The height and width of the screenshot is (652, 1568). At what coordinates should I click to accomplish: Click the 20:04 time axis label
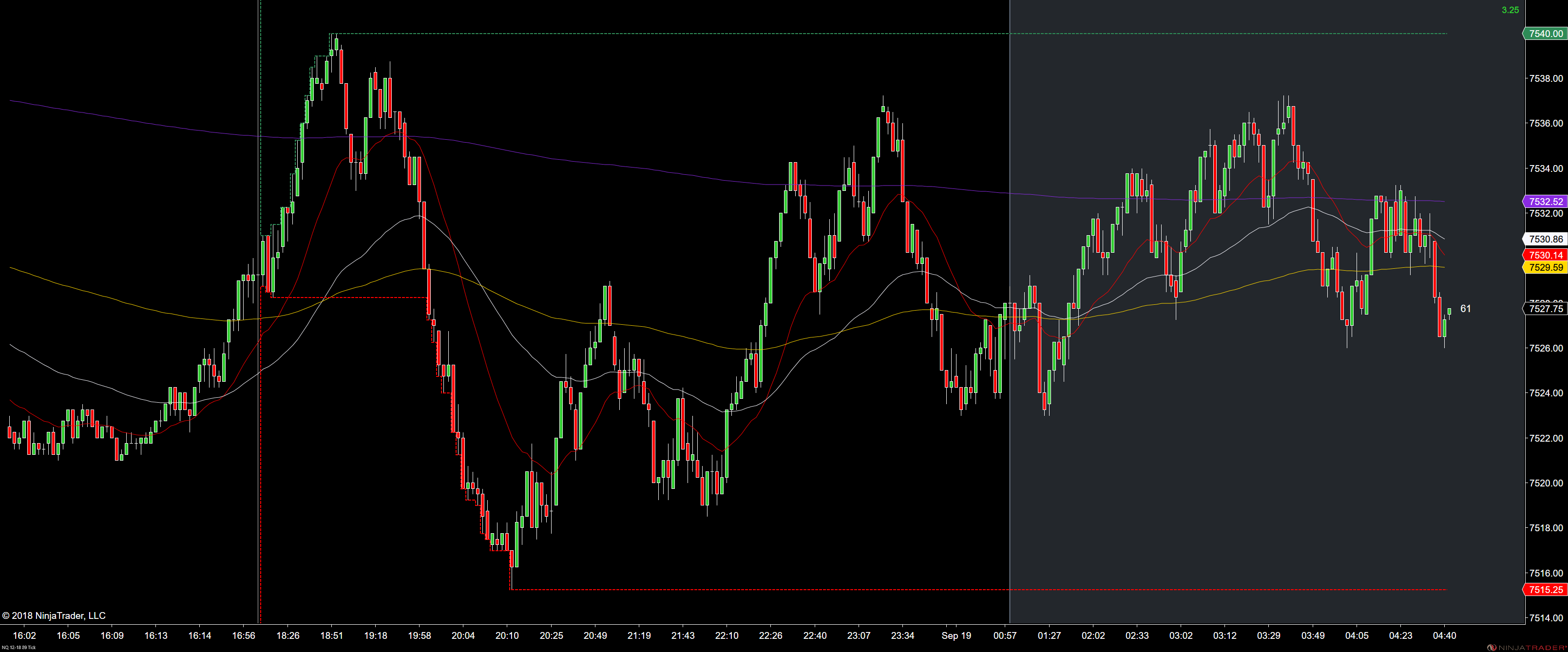tap(463, 635)
